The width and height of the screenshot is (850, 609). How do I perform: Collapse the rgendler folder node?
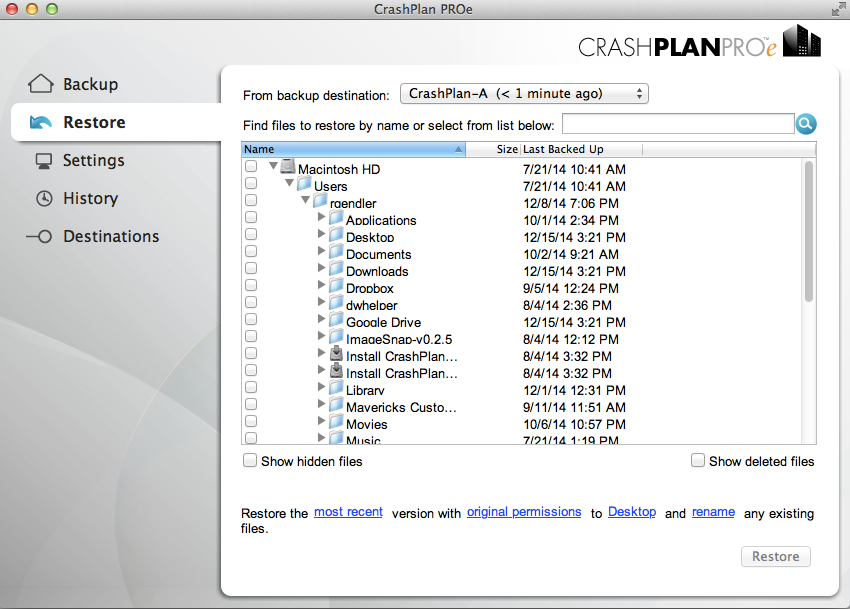point(306,200)
